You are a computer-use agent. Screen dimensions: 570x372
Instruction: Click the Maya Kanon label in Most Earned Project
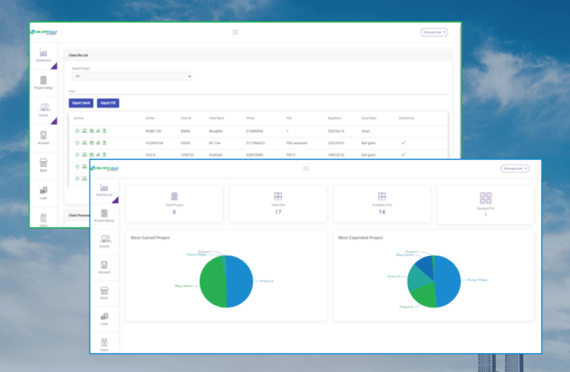(184, 286)
